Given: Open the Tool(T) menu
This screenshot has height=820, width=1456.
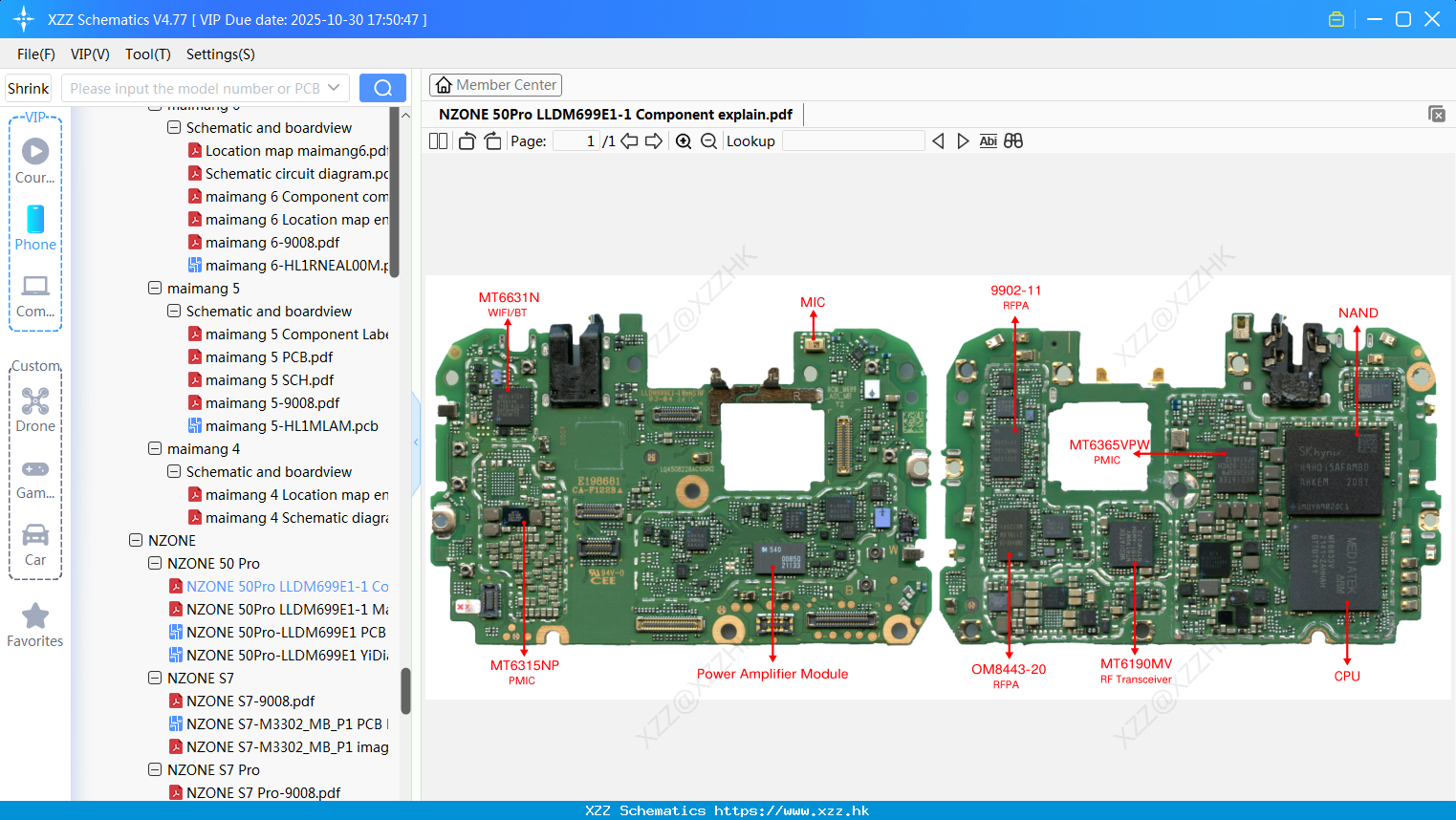Looking at the screenshot, I should pos(148,54).
